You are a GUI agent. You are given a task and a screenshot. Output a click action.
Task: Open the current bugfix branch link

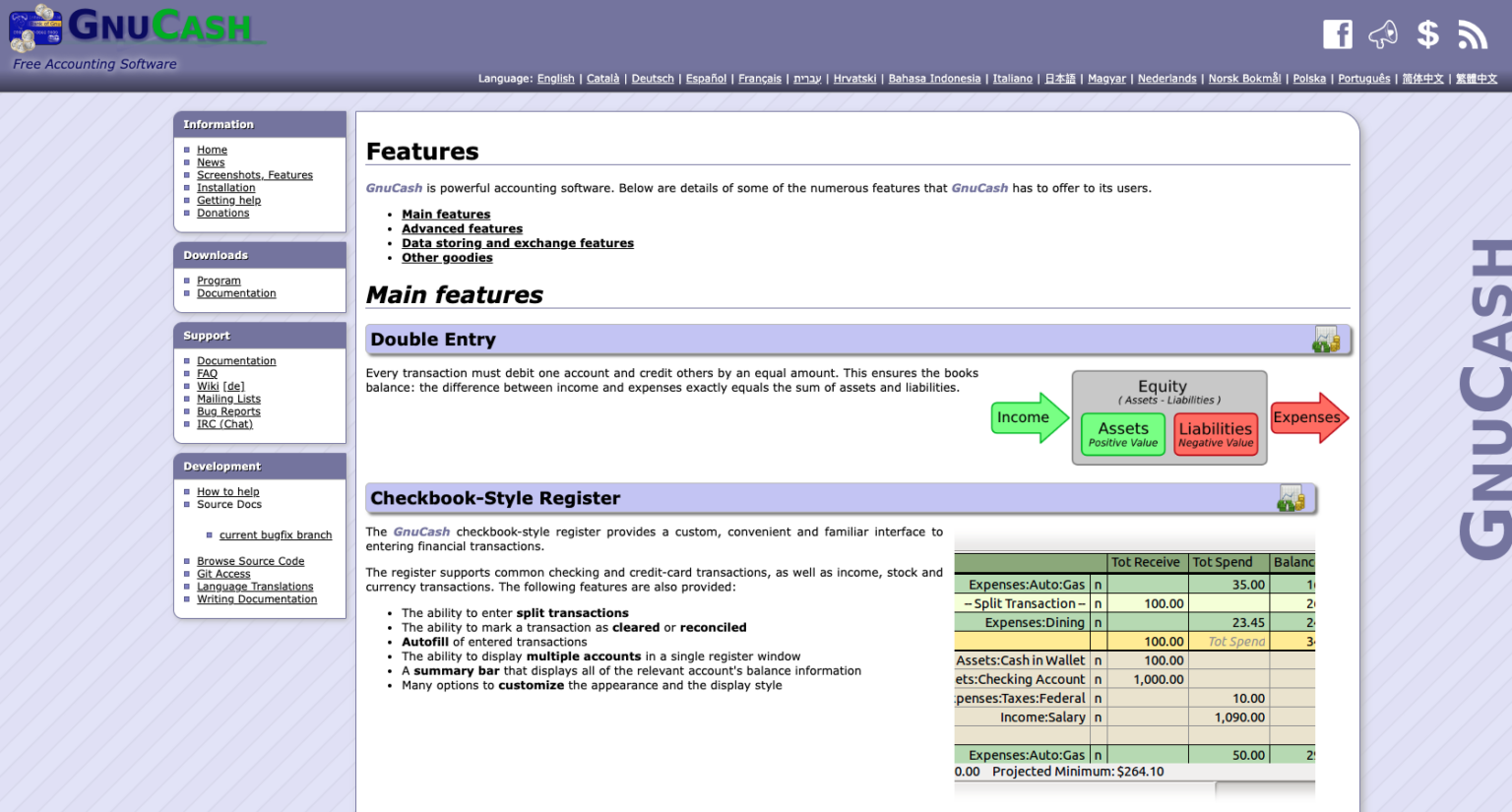coord(276,534)
